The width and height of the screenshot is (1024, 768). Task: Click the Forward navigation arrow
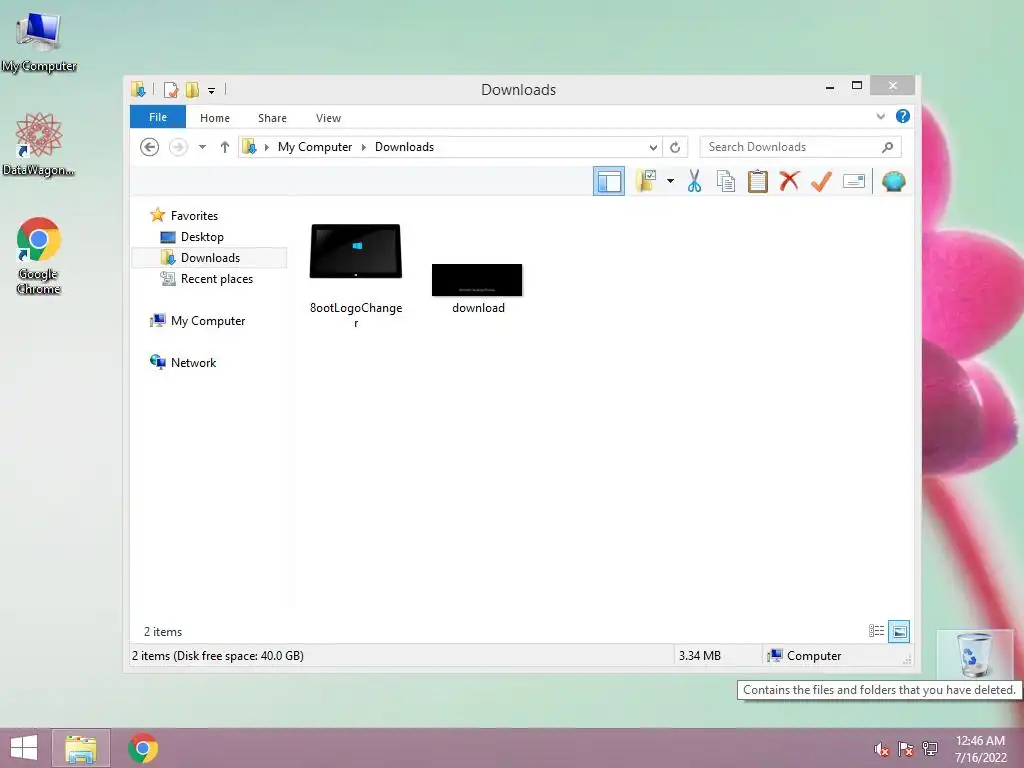pos(178,147)
